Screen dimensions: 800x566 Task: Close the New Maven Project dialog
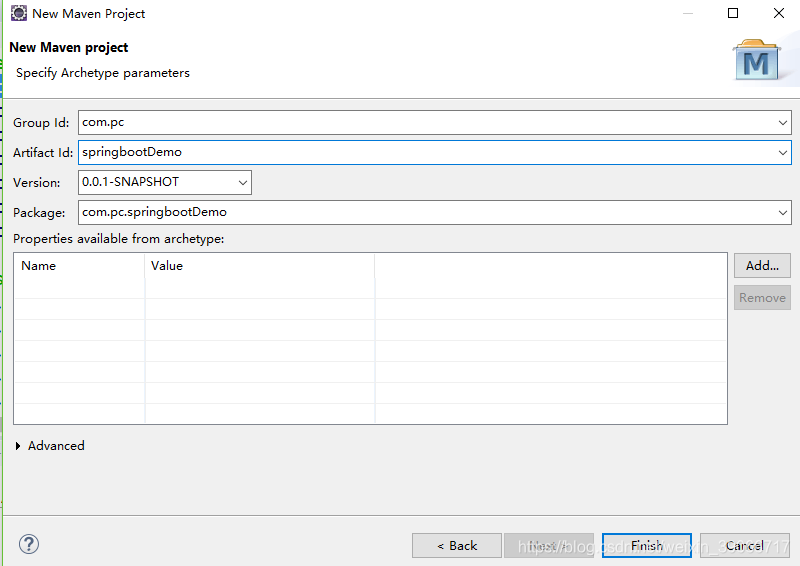(779, 13)
